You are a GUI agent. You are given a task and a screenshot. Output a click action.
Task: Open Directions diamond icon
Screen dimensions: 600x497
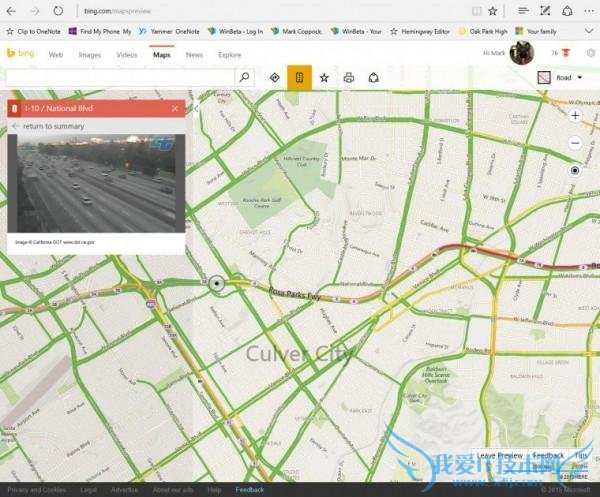coord(274,78)
